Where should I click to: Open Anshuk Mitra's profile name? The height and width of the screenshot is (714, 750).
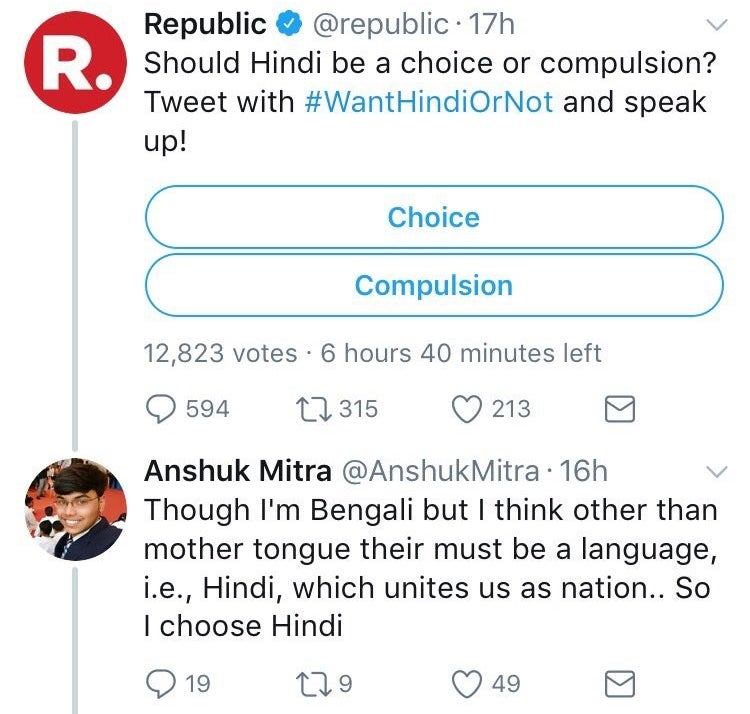pos(238,471)
